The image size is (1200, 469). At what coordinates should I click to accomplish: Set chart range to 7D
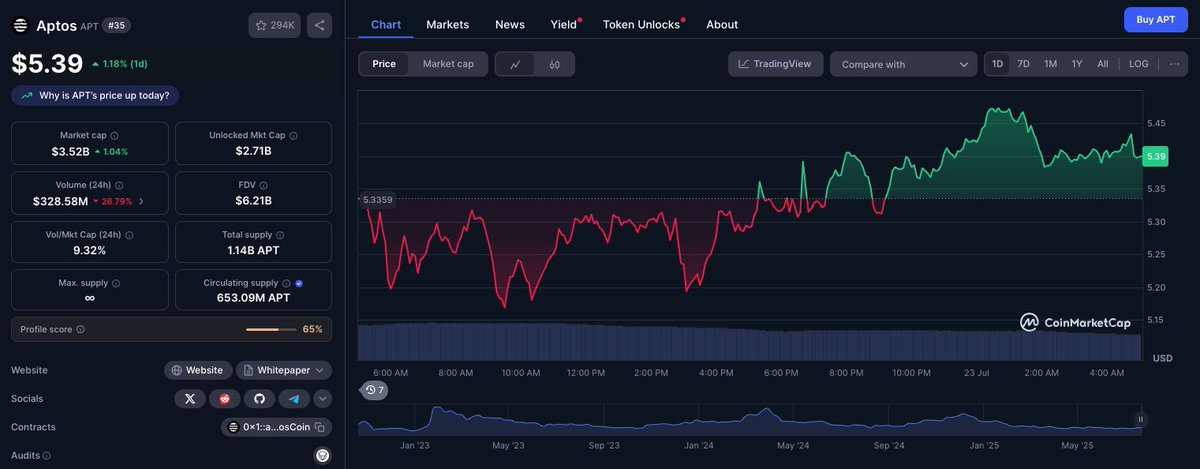(1024, 64)
